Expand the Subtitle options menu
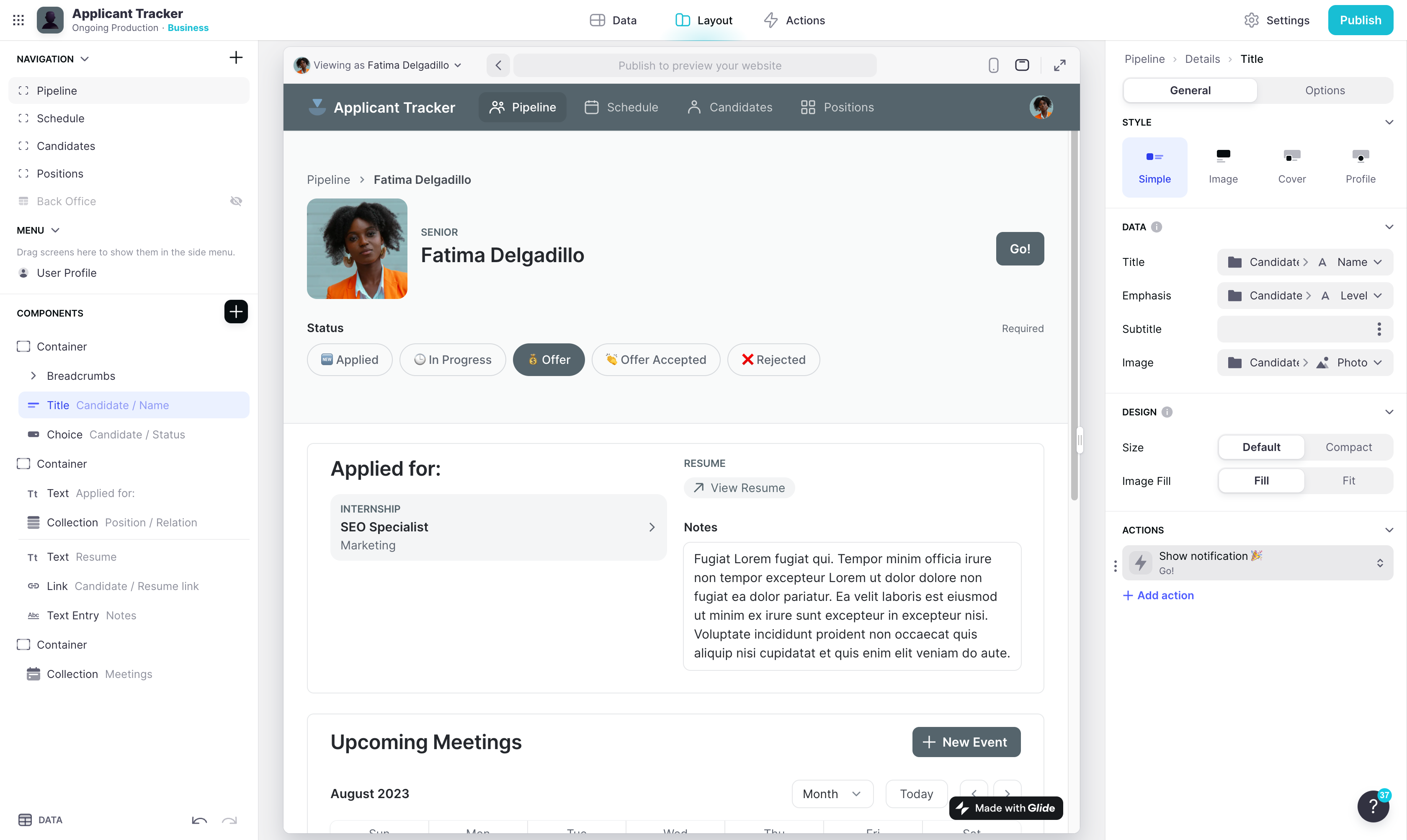This screenshot has height=840, width=1407. 1378,328
